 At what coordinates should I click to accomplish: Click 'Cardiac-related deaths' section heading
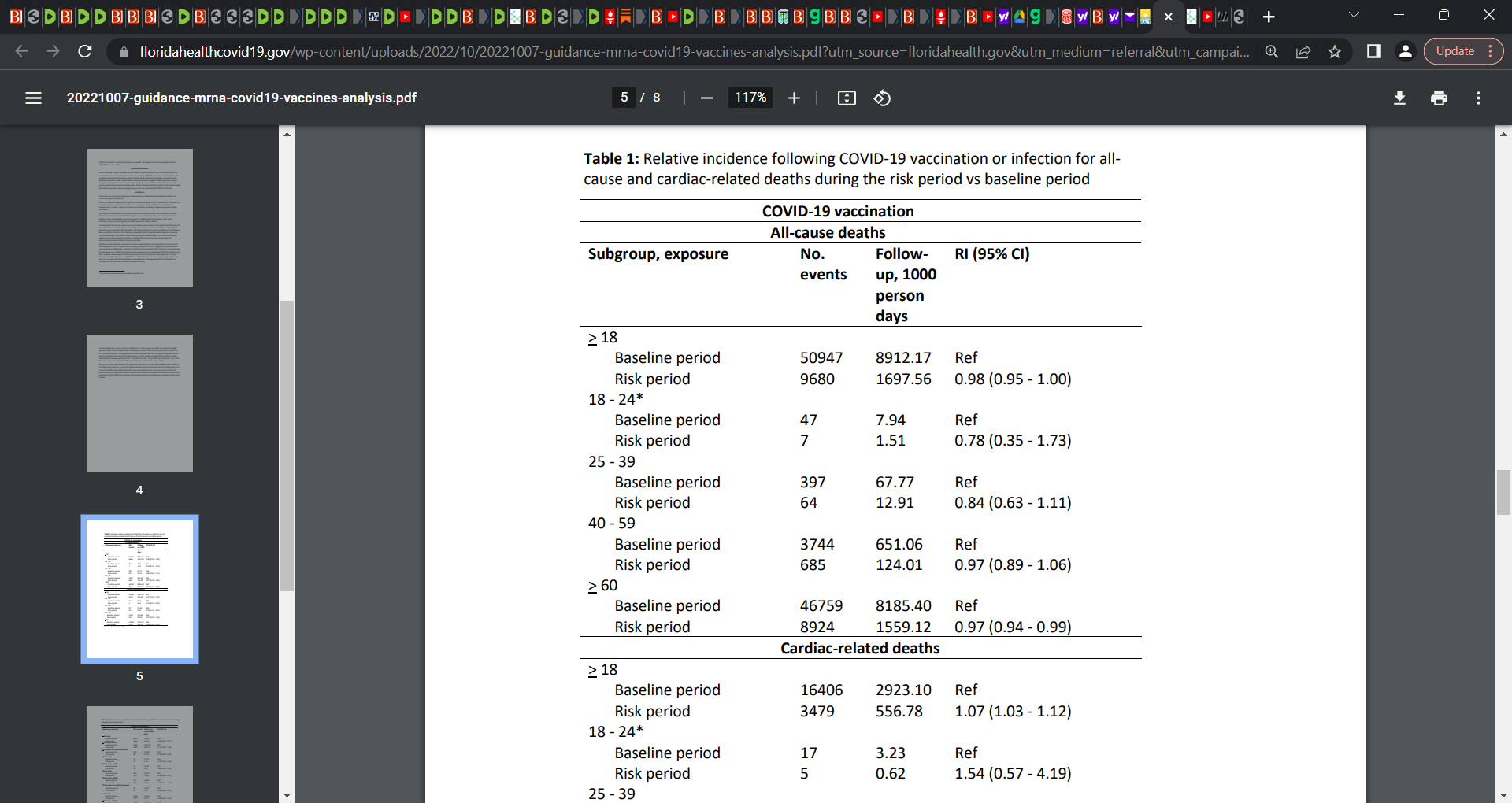(860, 648)
